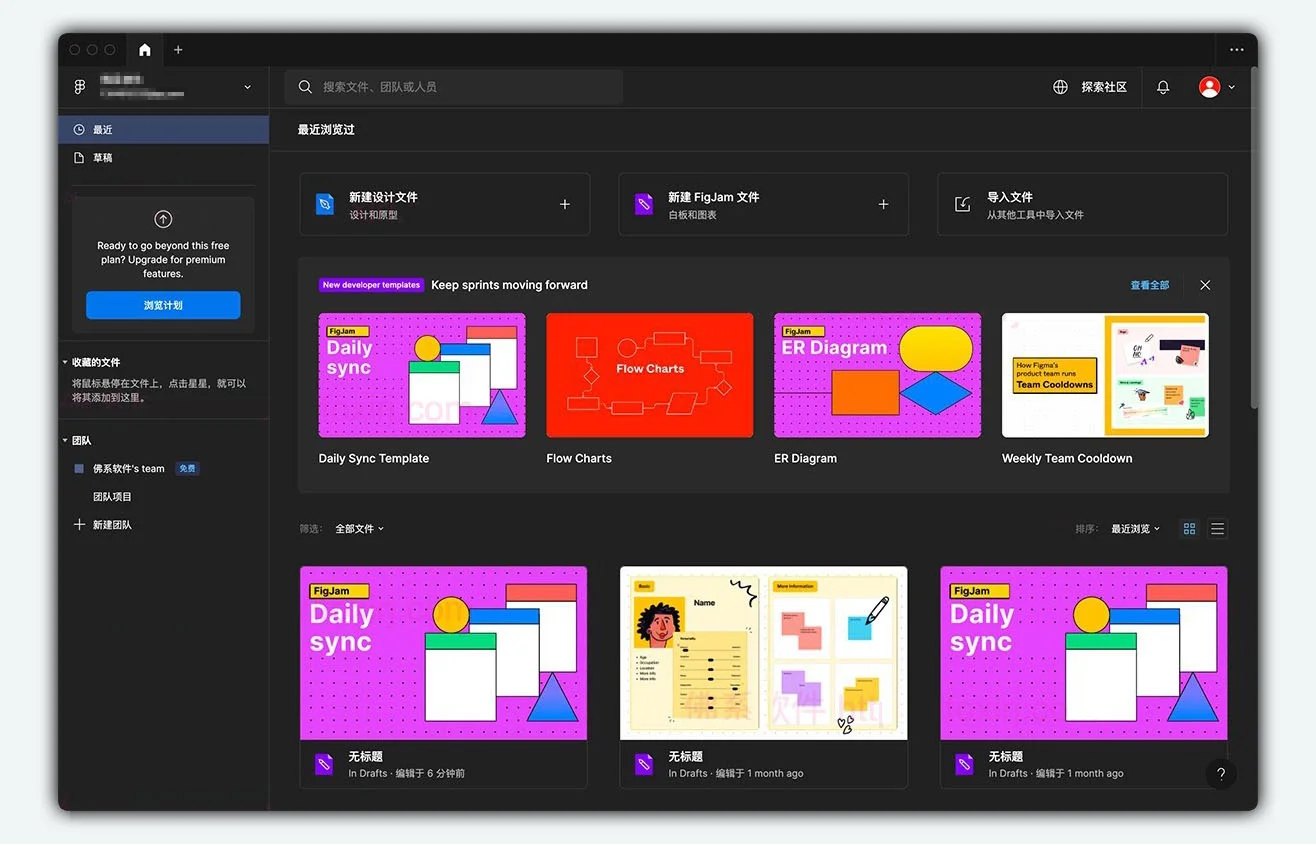The height and width of the screenshot is (844, 1316).
Task: Click the Figma logo in sidebar
Action: [x=80, y=87]
